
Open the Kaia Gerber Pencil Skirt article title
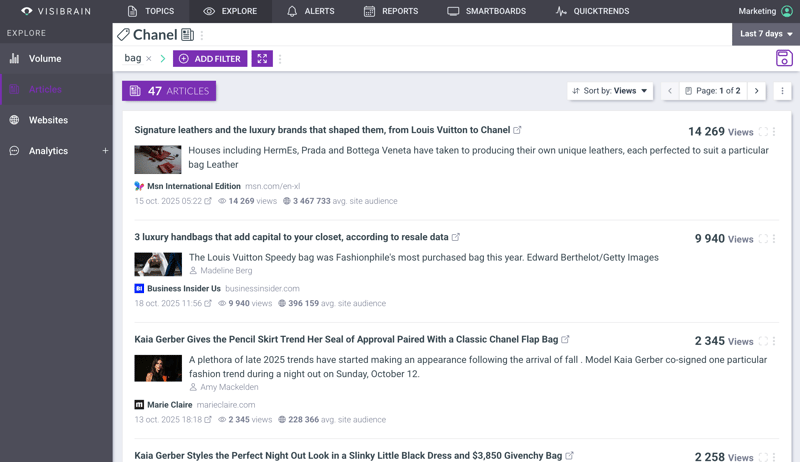click(345, 340)
